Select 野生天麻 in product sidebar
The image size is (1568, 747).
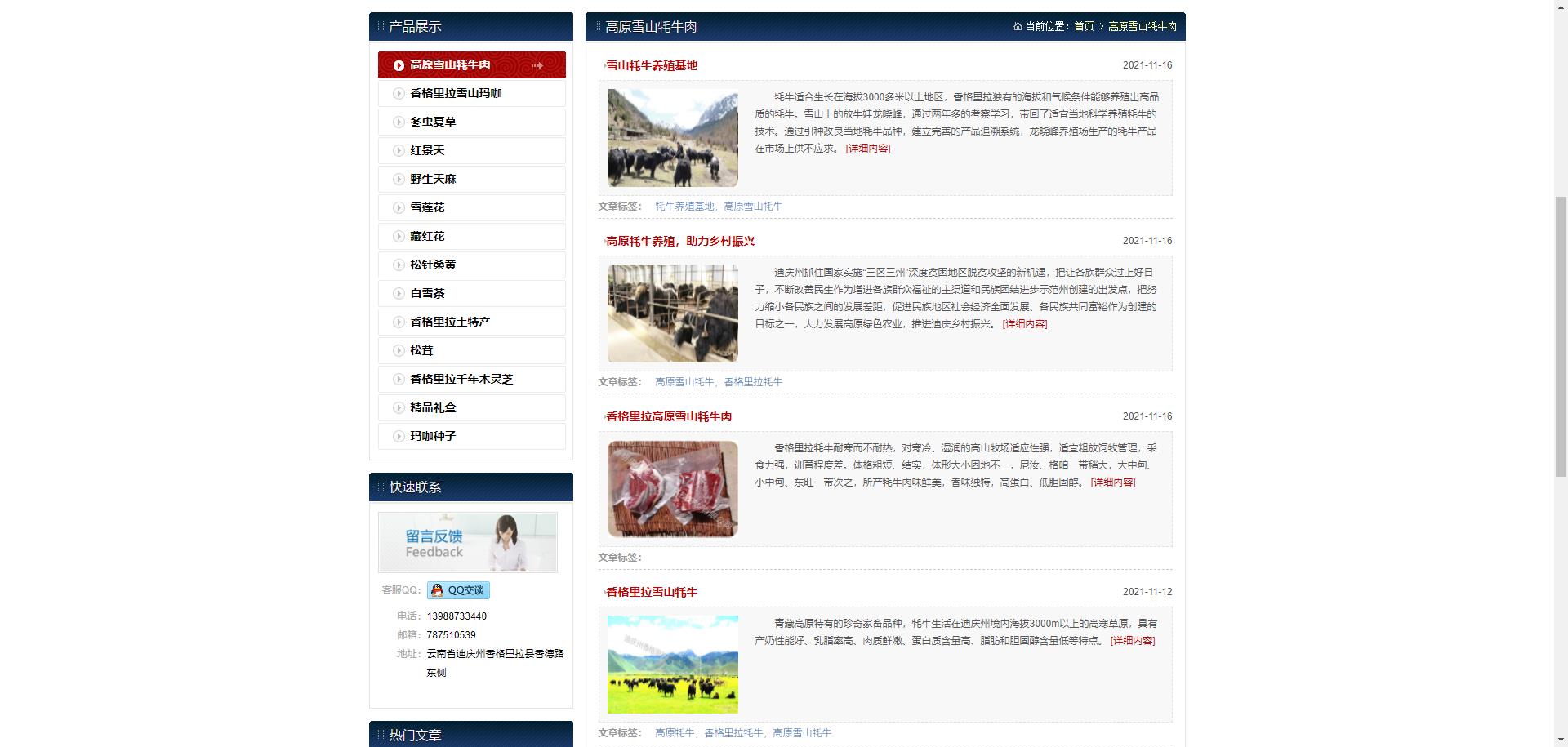[x=433, y=180]
